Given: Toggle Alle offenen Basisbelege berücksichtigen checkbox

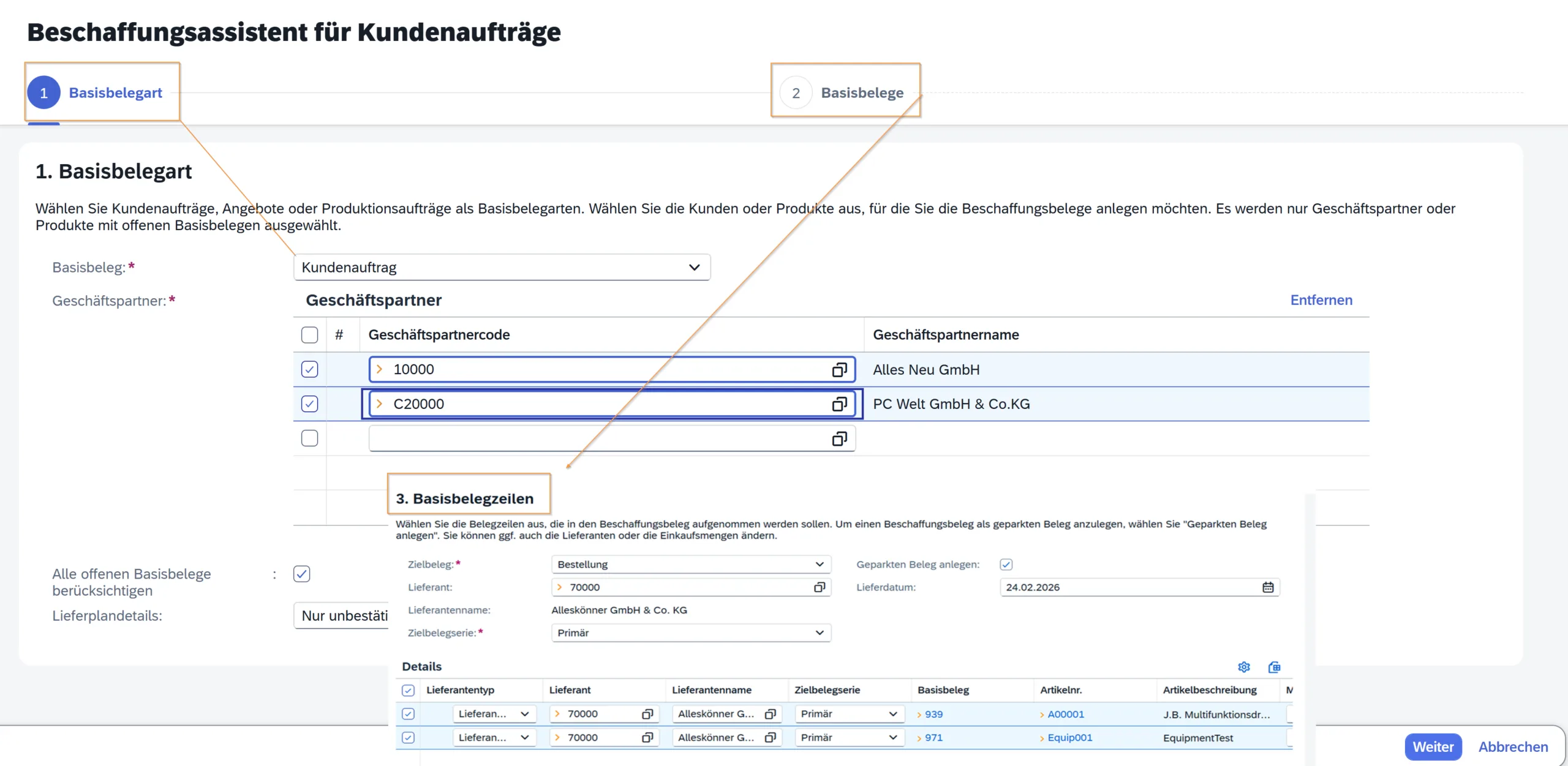Looking at the screenshot, I should coord(302,574).
